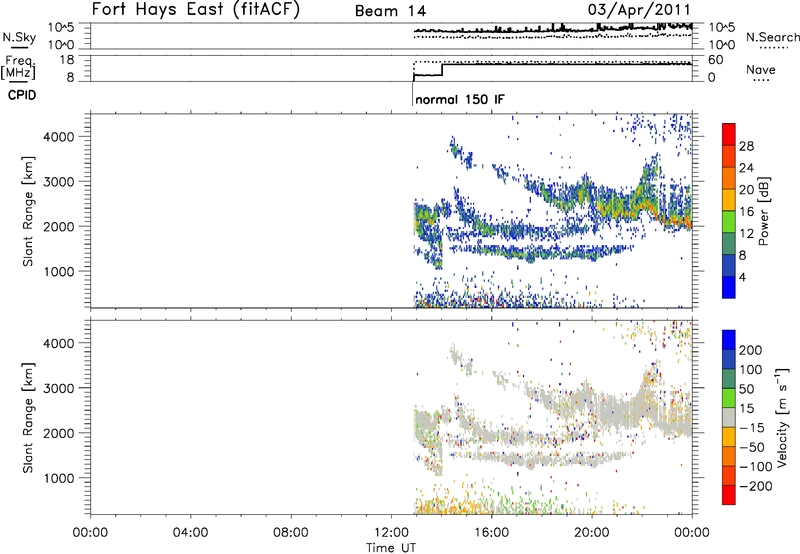
Task: Select the '-200' label on Velocity color bar
Action: coord(756,486)
